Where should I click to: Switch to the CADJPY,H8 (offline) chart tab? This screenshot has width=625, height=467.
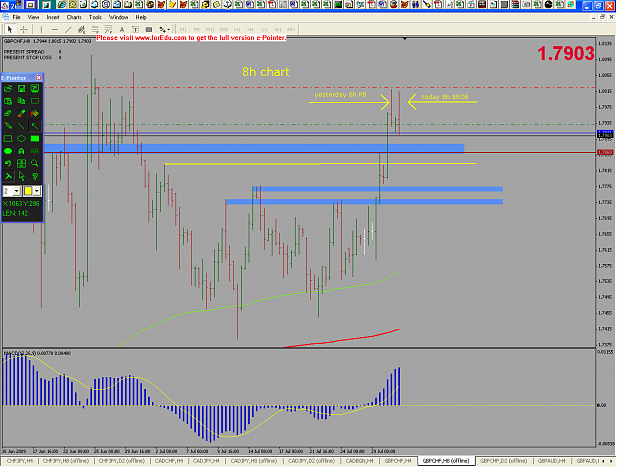point(254,461)
